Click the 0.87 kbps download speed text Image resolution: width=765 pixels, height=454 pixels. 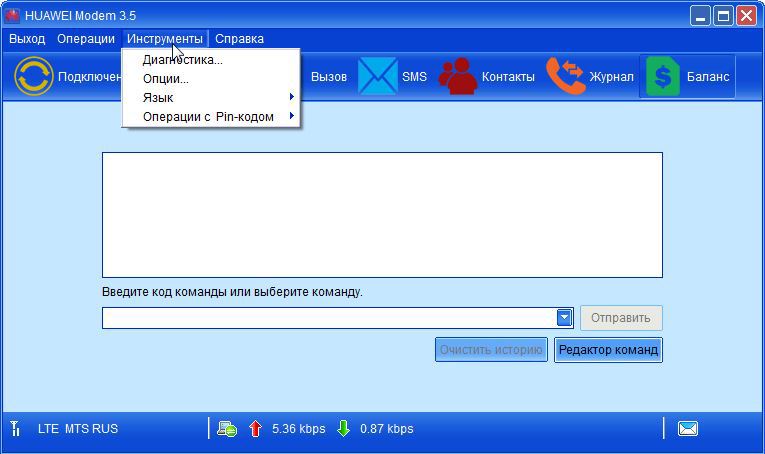(386, 429)
